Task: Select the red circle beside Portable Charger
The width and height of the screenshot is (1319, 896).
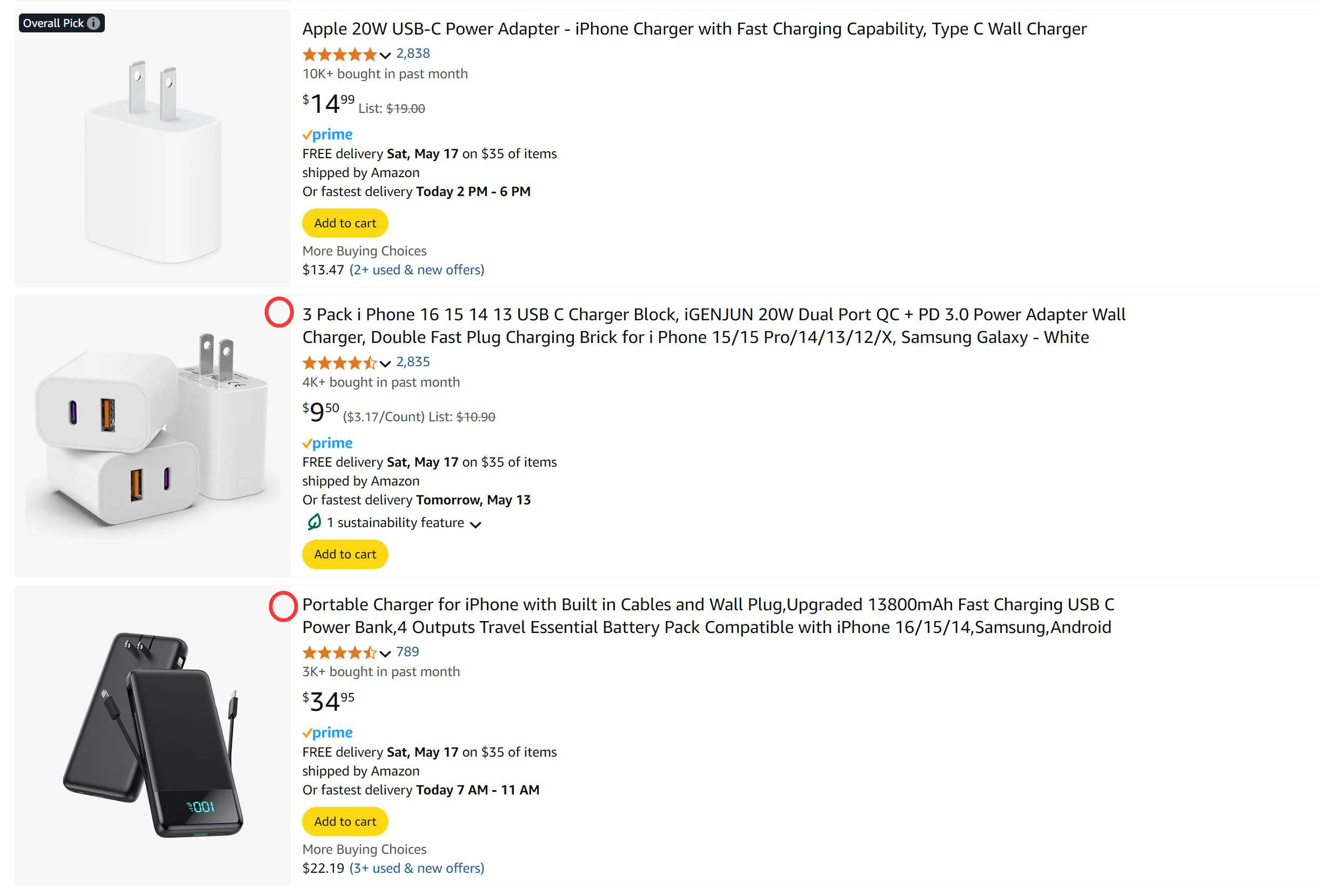Action: point(283,607)
